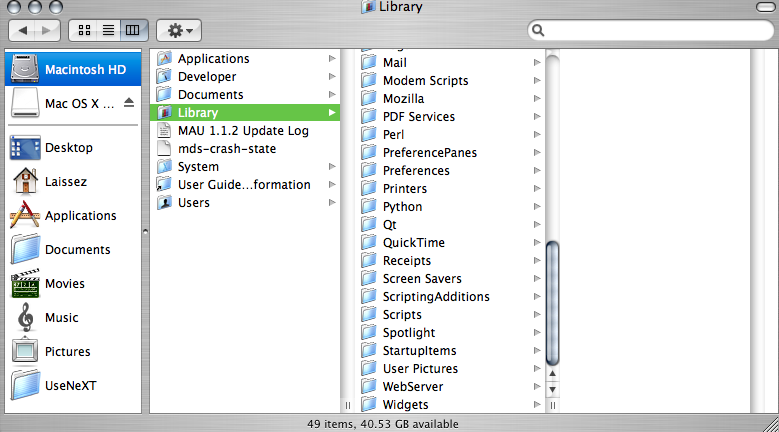Image resolution: width=779 pixels, height=432 pixels.
Task: Click the search magnifier icon
Action: pyautogui.click(x=538, y=30)
